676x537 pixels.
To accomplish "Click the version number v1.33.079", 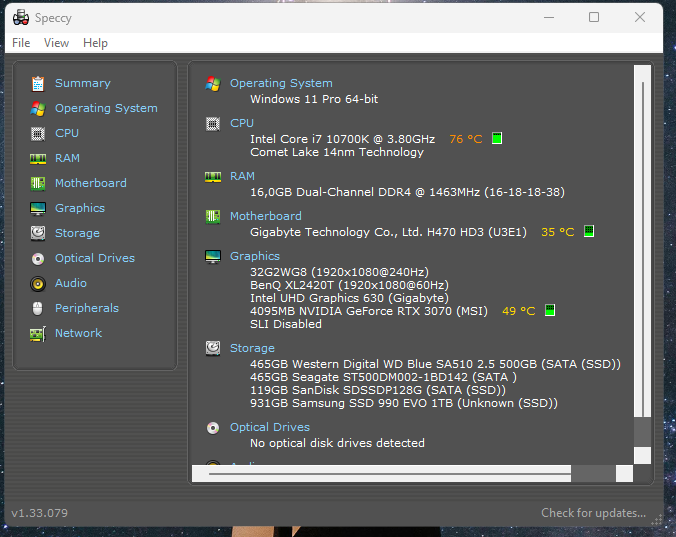I will pos(40,513).
